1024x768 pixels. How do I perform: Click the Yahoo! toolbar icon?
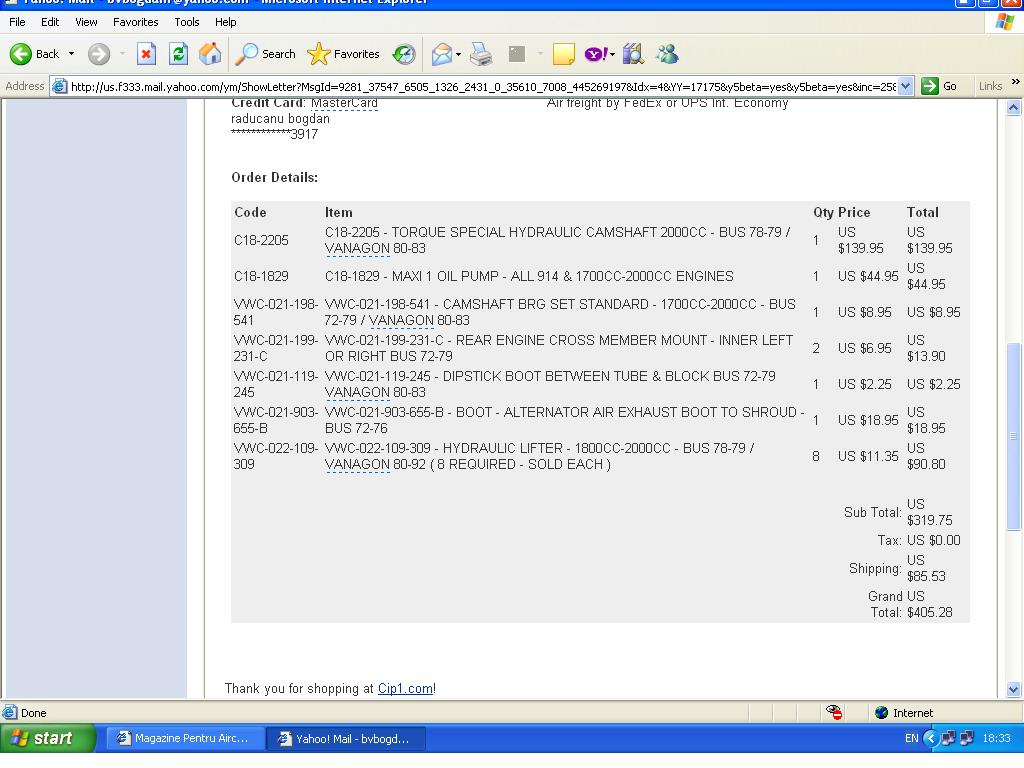596,54
